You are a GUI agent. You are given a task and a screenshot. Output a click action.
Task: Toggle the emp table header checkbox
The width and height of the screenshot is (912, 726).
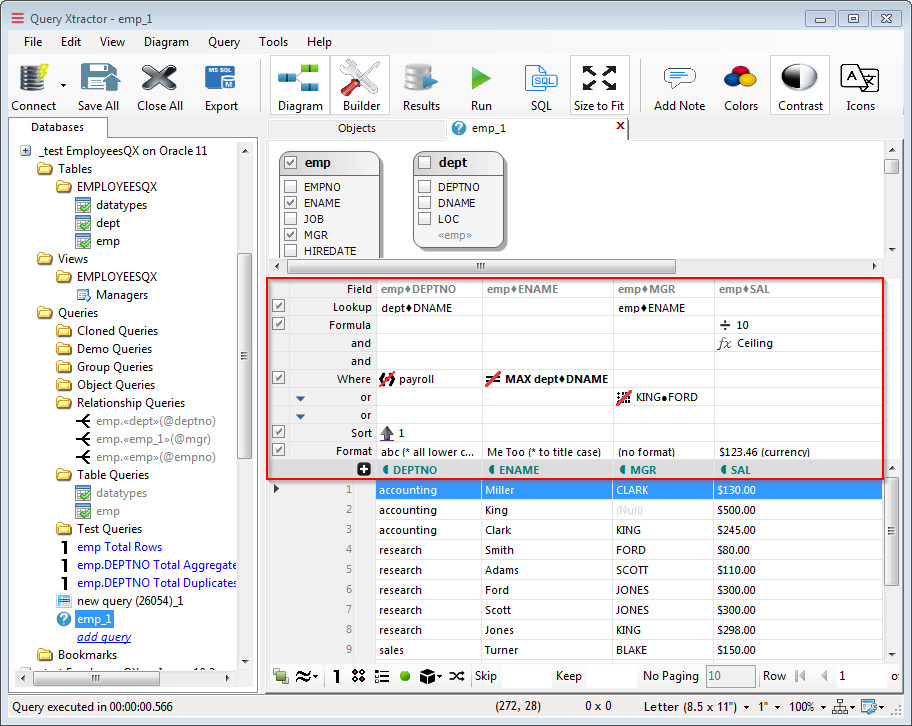coord(291,162)
